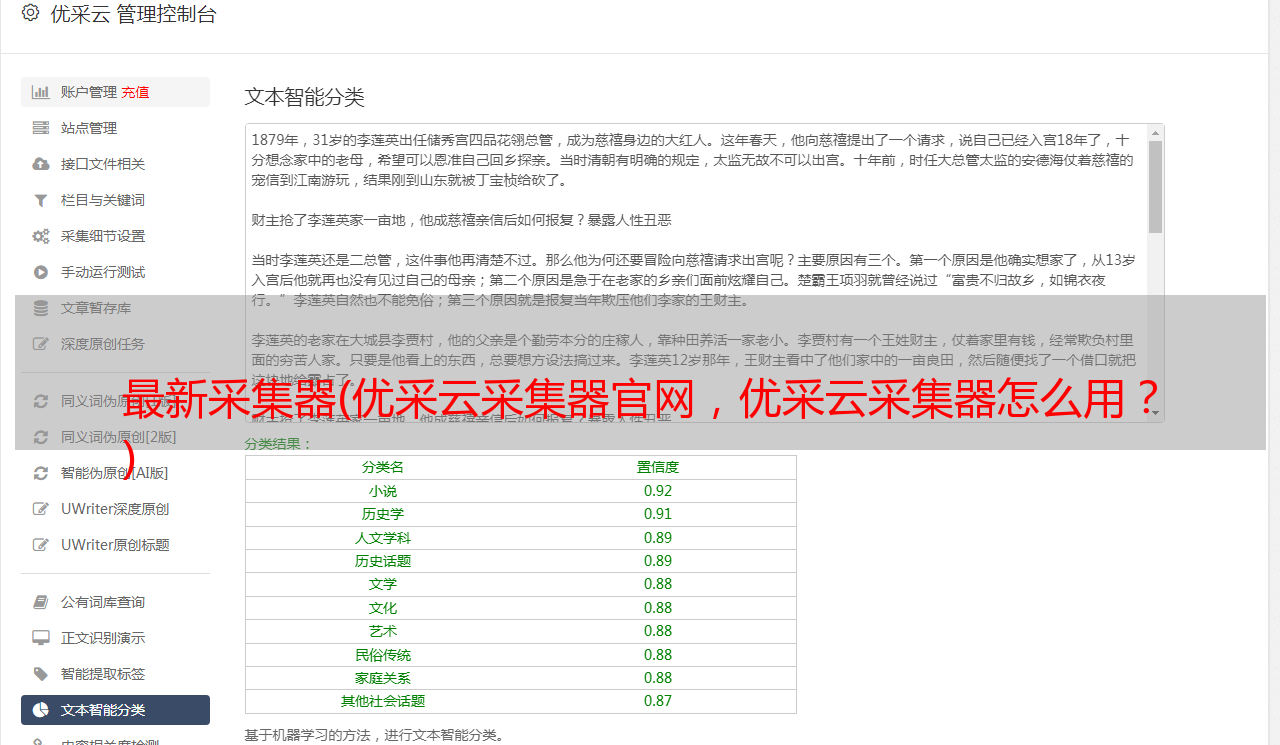This screenshot has height=745, width=1280.
Task: Open 智能伪原创[AI版] menu entry
Action: [114, 473]
